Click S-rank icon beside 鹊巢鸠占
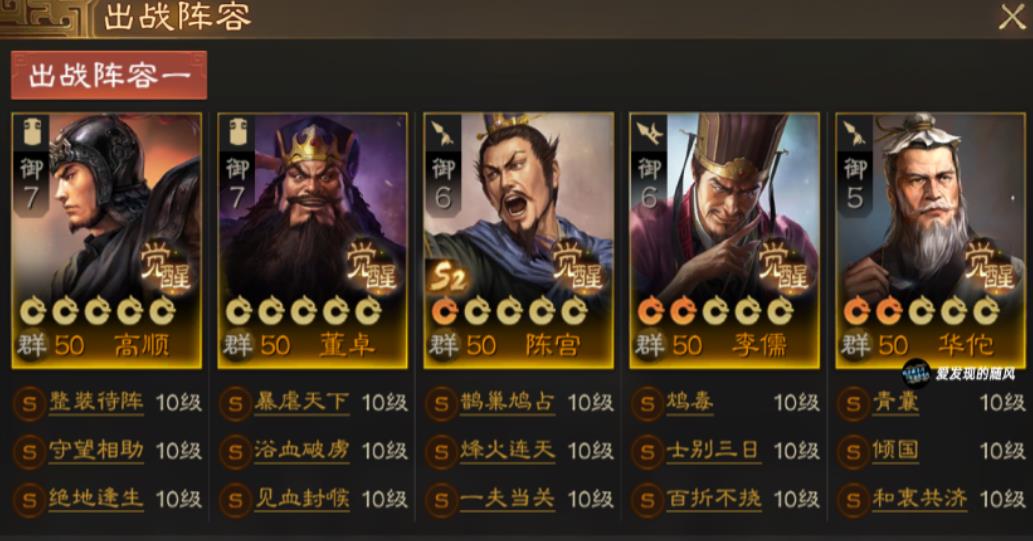Screen dimensions: 1033x541 pyautogui.click(x=441, y=403)
